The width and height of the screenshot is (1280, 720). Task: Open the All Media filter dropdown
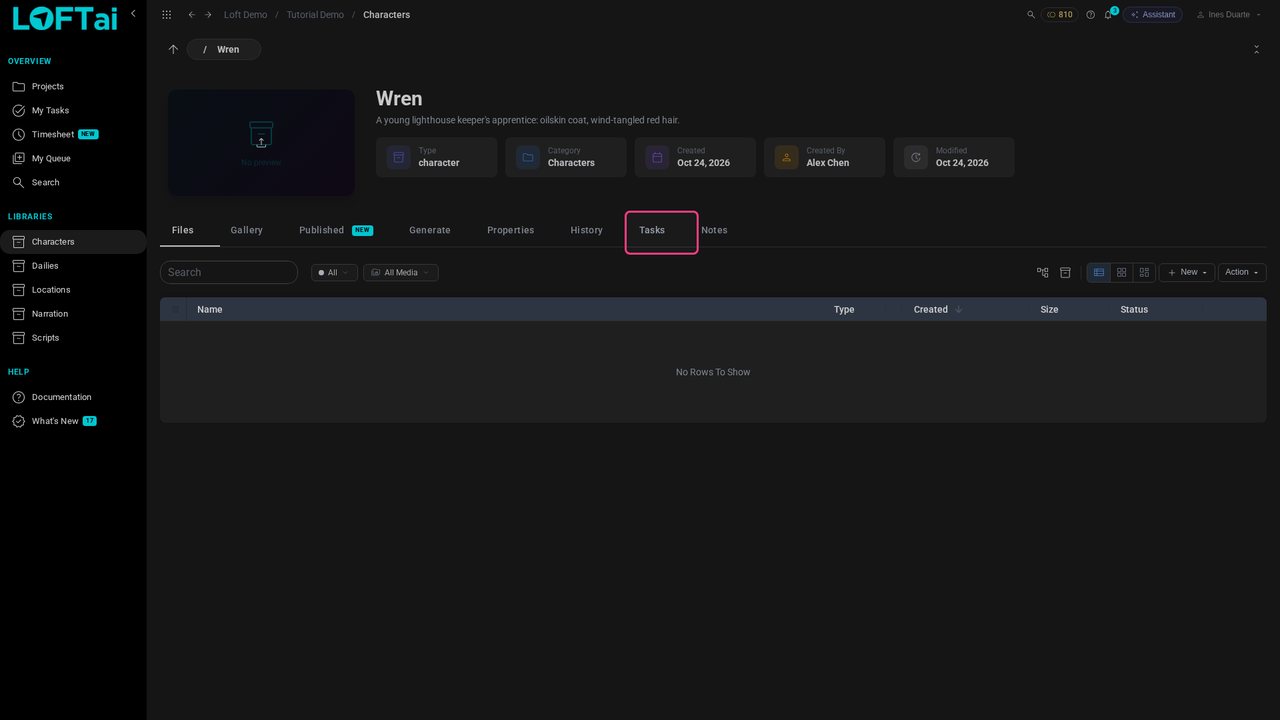point(400,272)
